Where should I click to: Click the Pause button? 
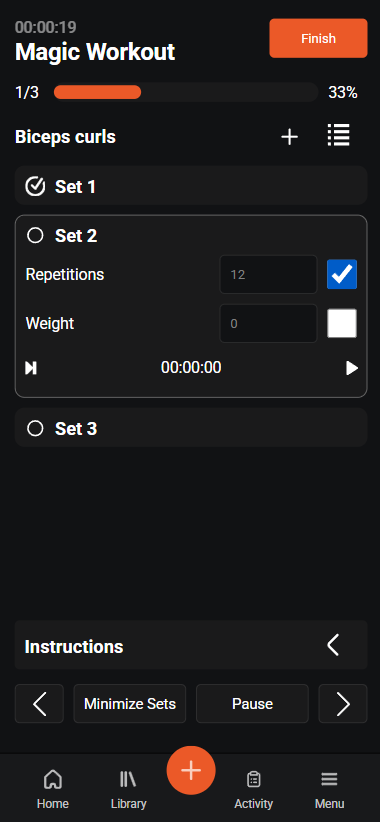coord(252,704)
